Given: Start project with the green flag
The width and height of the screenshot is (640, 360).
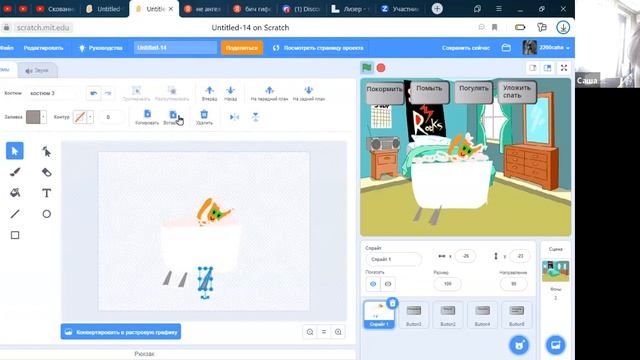Looking at the screenshot, I should click(367, 68).
